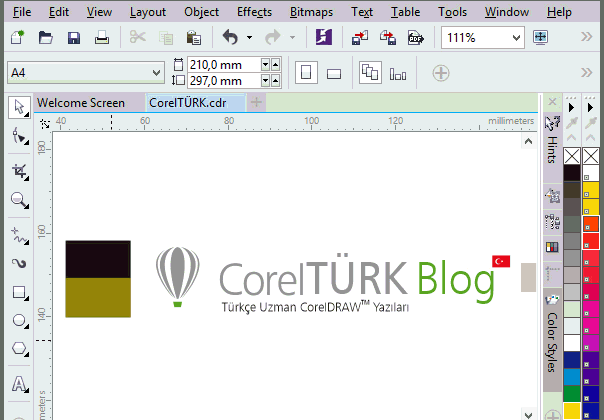Click the Paste clipboard icon

[194, 38]
